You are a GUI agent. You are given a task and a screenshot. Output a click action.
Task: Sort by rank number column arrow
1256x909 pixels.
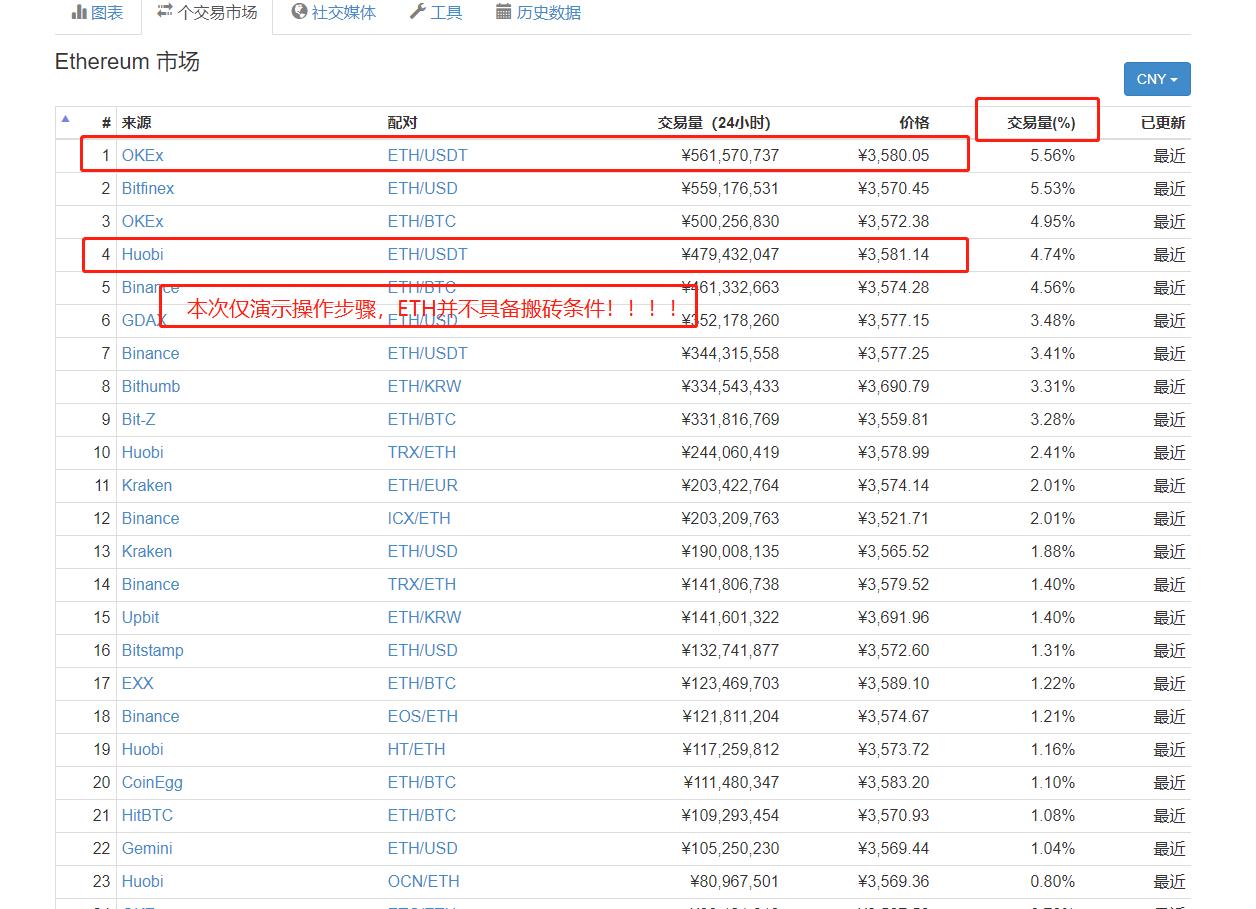pos(65,119)
